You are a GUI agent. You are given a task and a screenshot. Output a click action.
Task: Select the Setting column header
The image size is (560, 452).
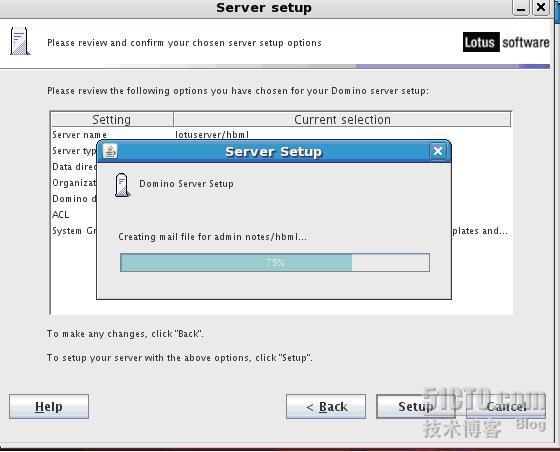pyautogui.click(x=112, y=119)
